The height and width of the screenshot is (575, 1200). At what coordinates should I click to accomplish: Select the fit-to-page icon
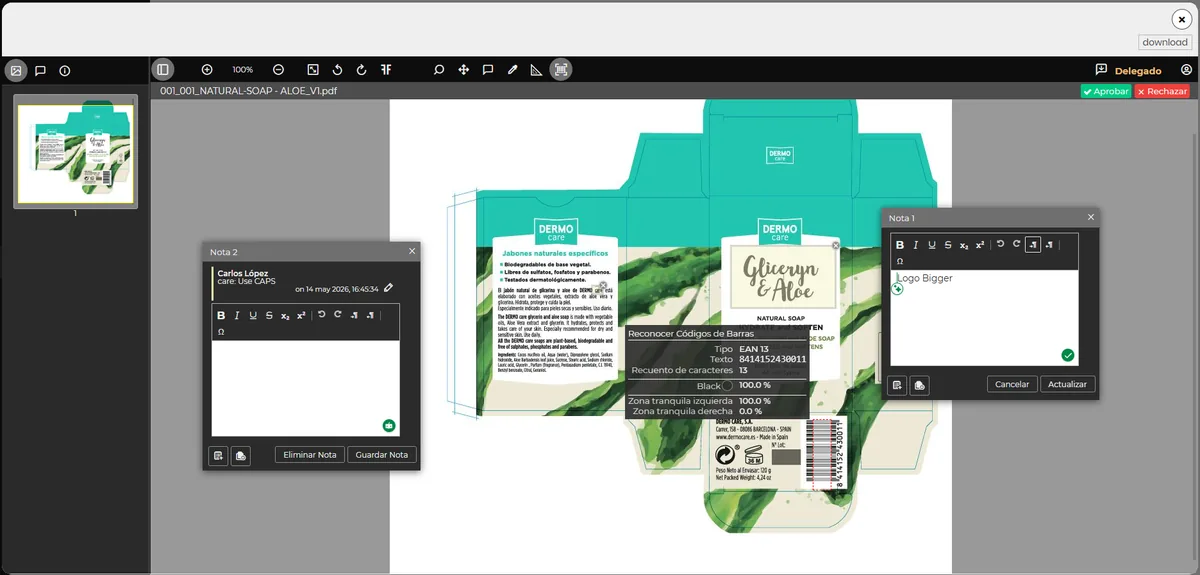tap(313, 70)
